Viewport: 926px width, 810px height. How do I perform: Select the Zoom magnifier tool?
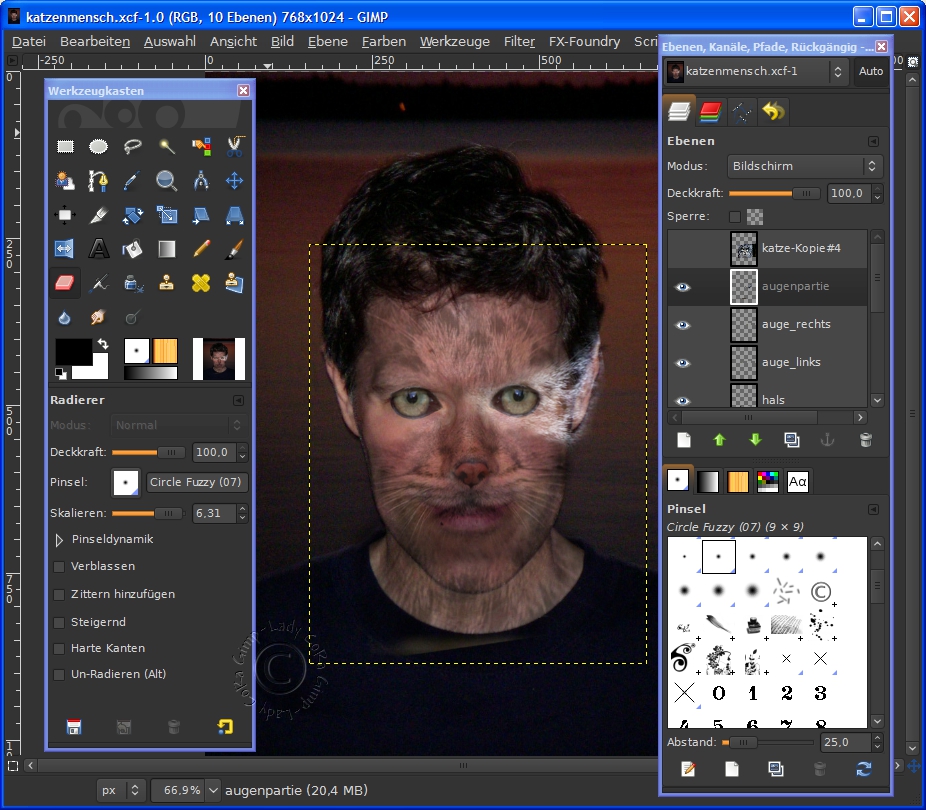click(x=167, y=181)
